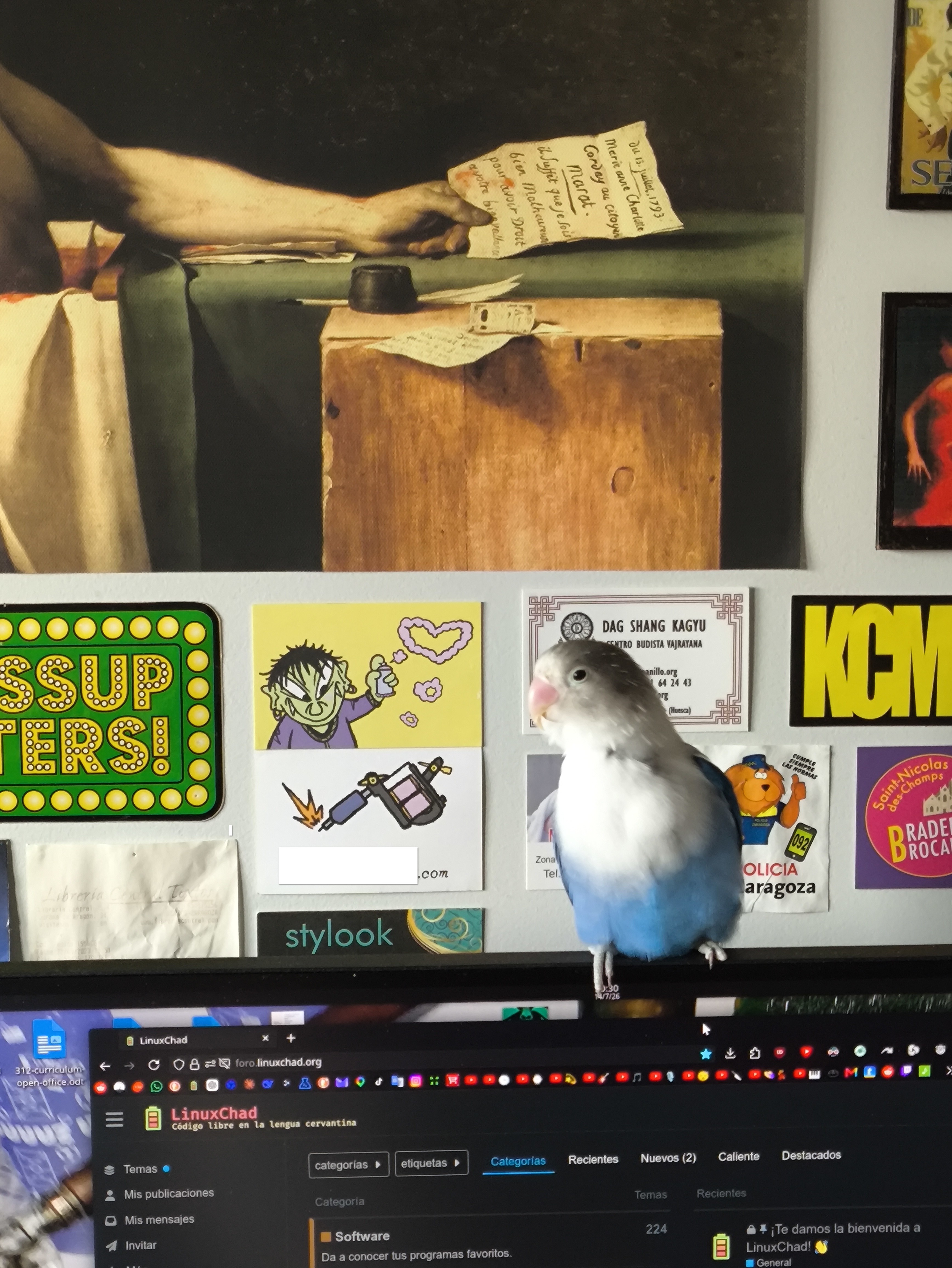The width and height of the screenshot is (952, 1268).
Task: Click the Software topic count 224
Action: tap(656, 1229)
